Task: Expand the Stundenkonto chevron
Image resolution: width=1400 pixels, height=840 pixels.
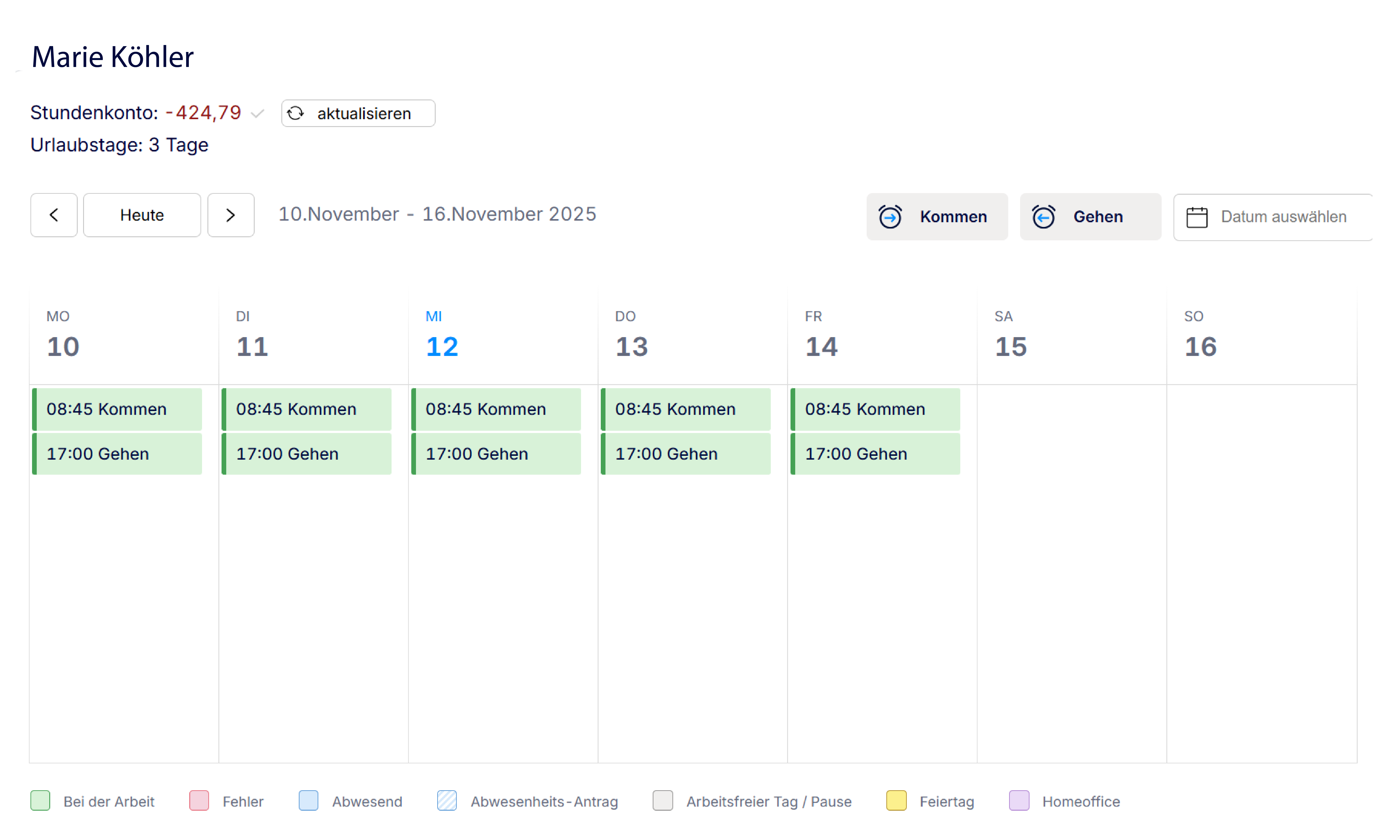Action: (257, 114)
